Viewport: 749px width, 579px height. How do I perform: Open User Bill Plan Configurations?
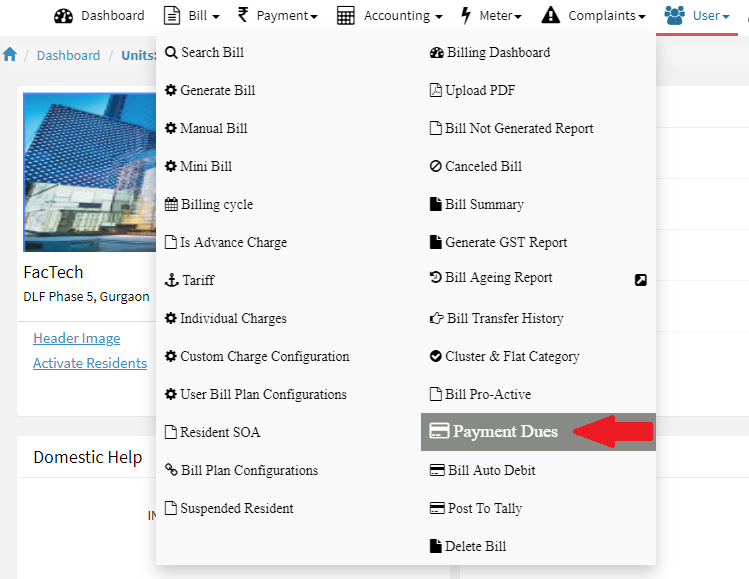point(256,394)
